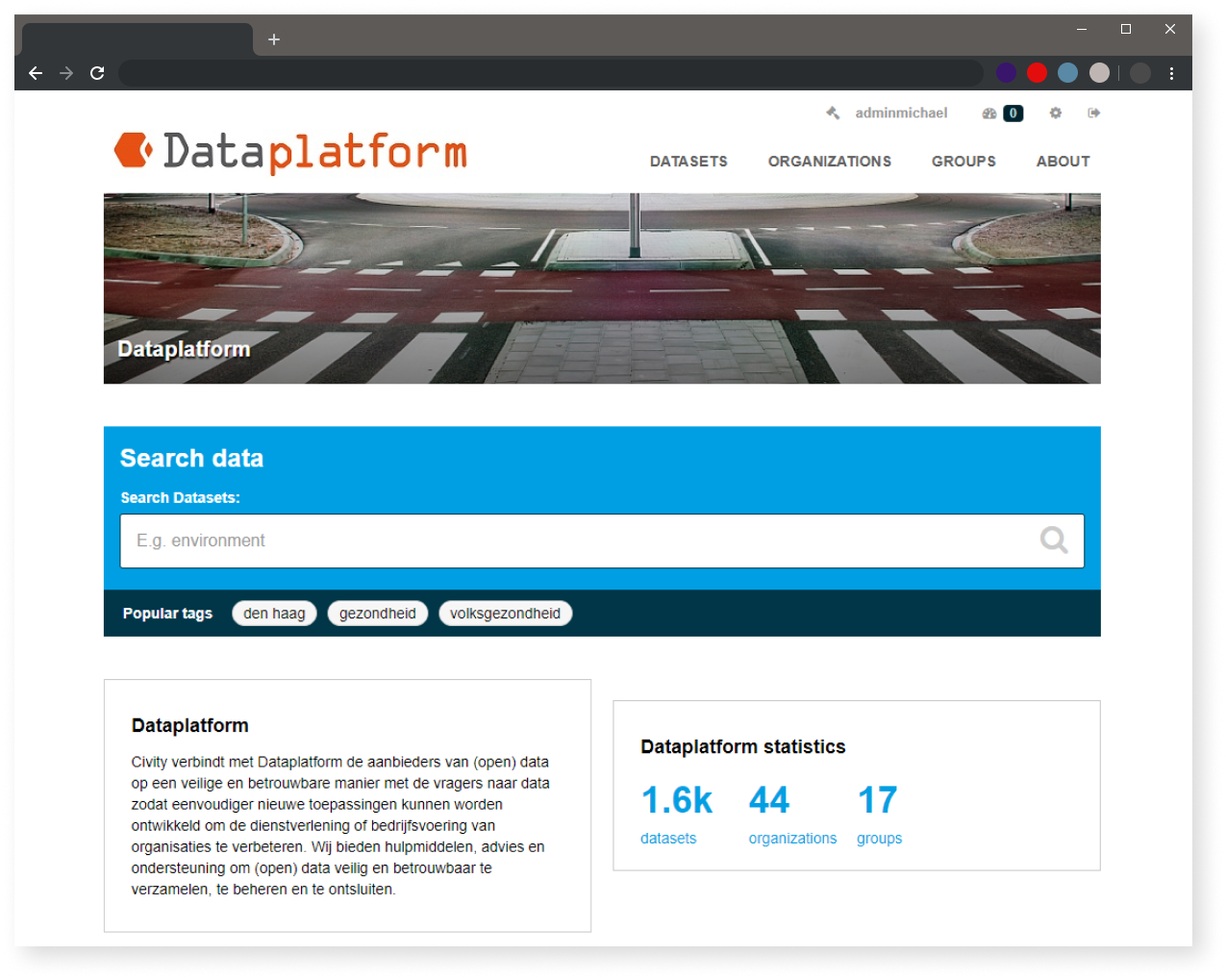Click the sysadmin hammer icon

833,113
